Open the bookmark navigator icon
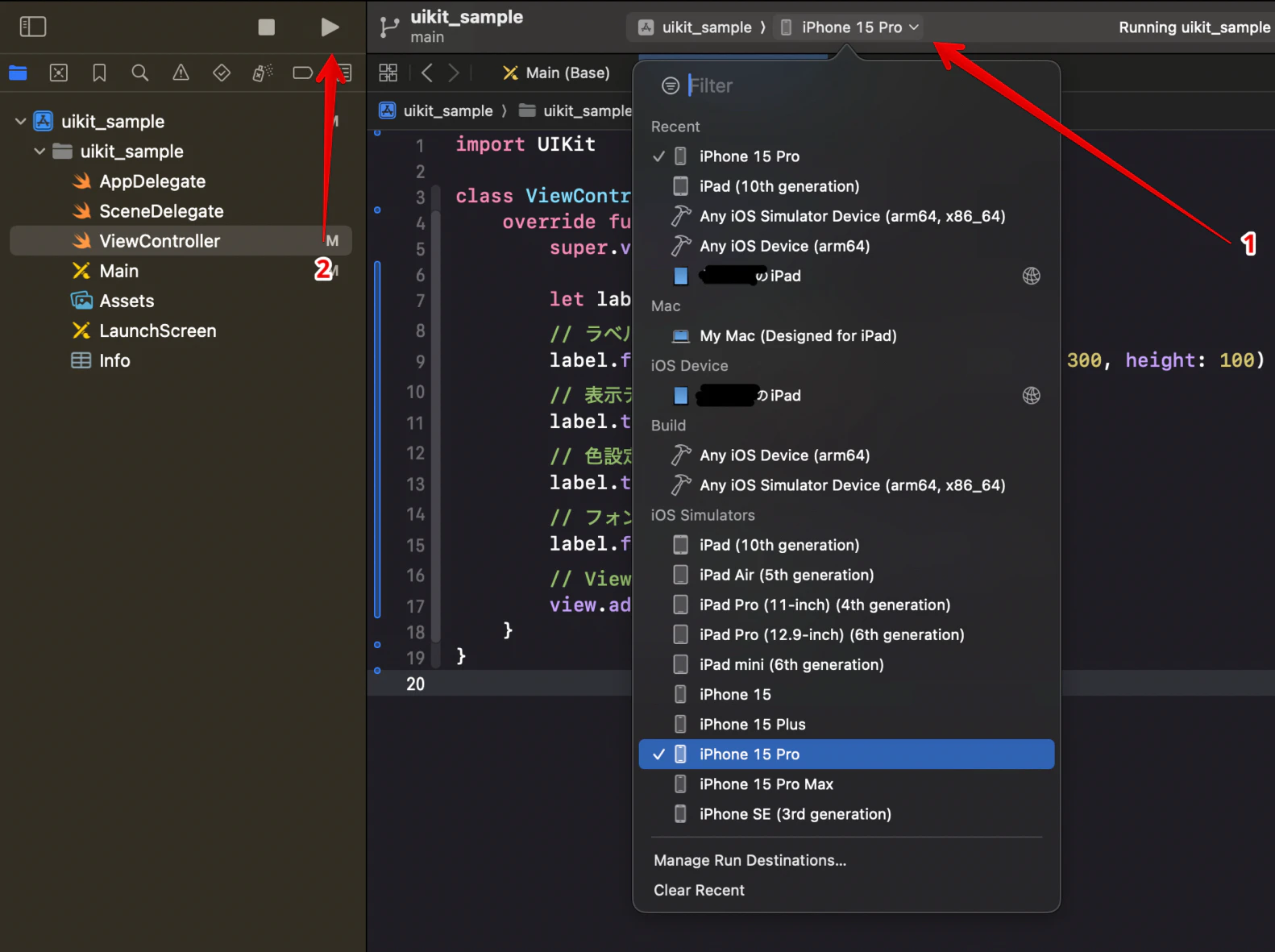 click(x=99, y=73)
